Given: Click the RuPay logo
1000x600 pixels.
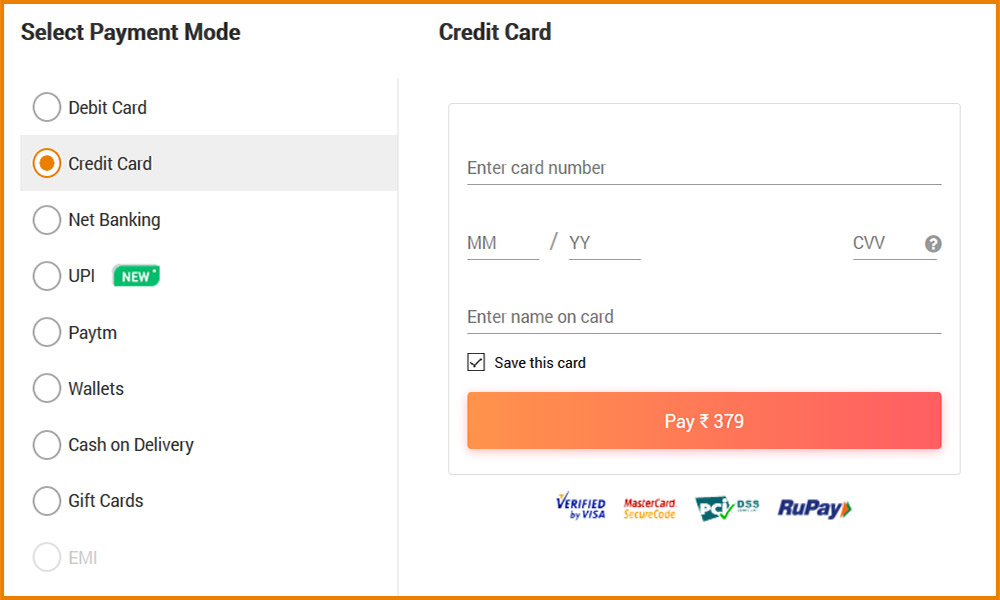Looking at the screenshot, I should click(814, 508).
